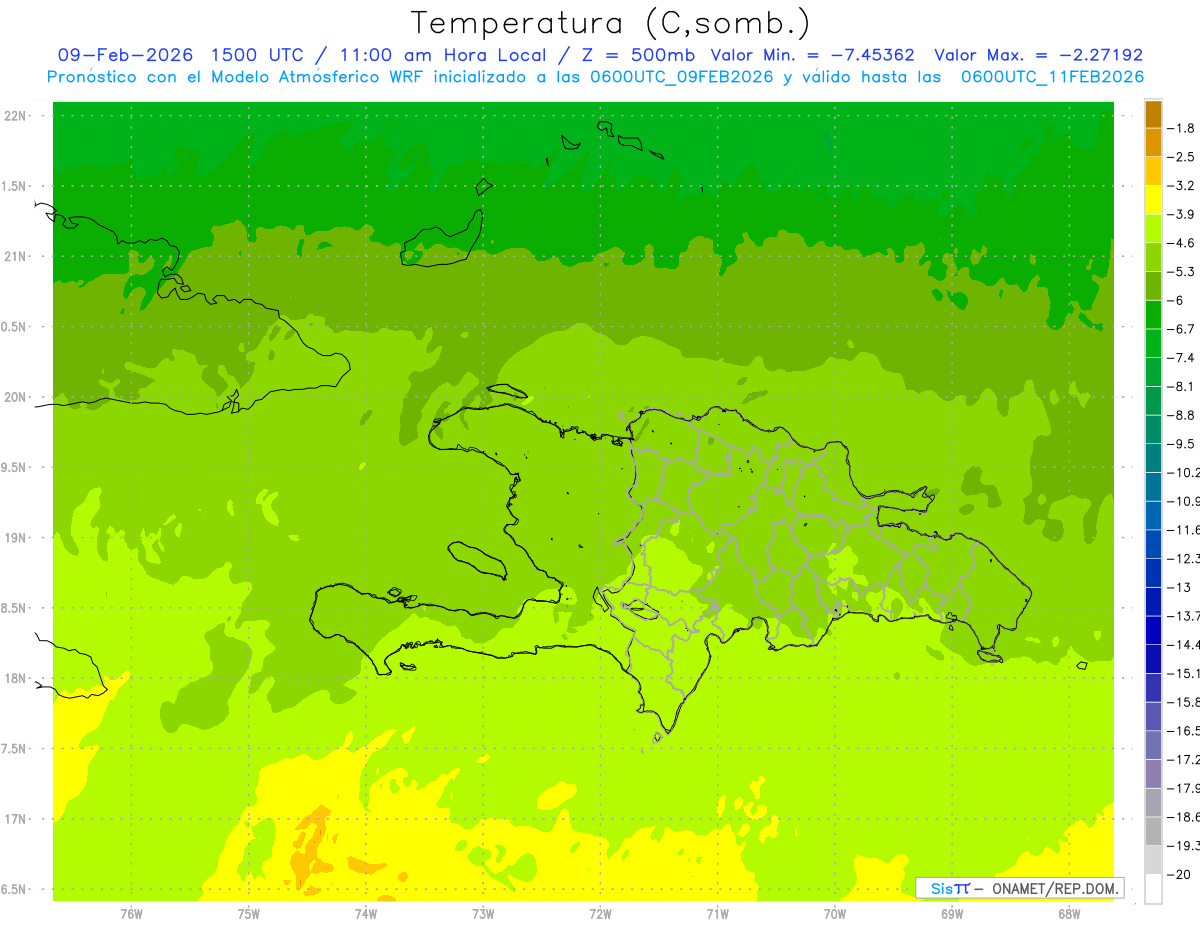
Task: Click the "-9.5" color scale value
Action: 1181,443
